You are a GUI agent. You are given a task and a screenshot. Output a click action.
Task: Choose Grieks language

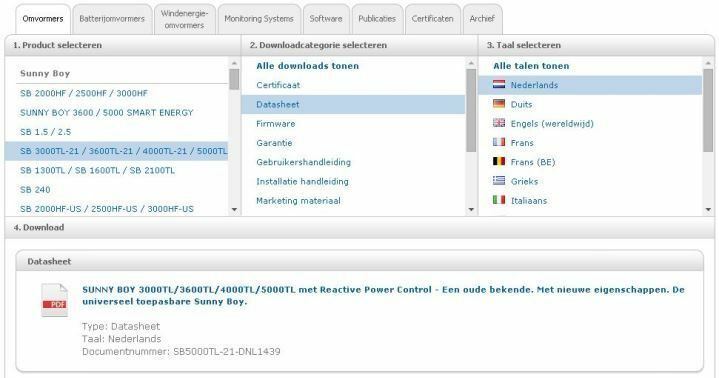click(524, 181)
